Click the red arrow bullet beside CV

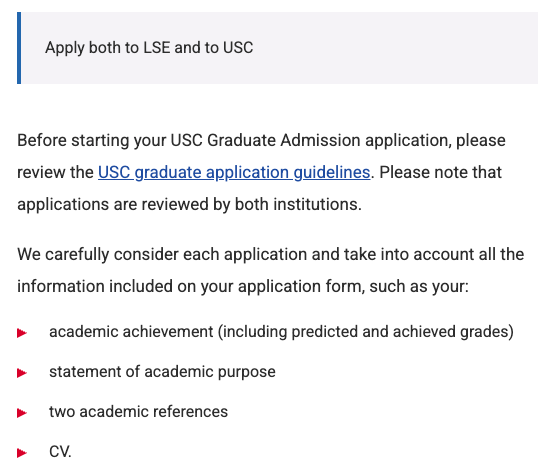22,453
